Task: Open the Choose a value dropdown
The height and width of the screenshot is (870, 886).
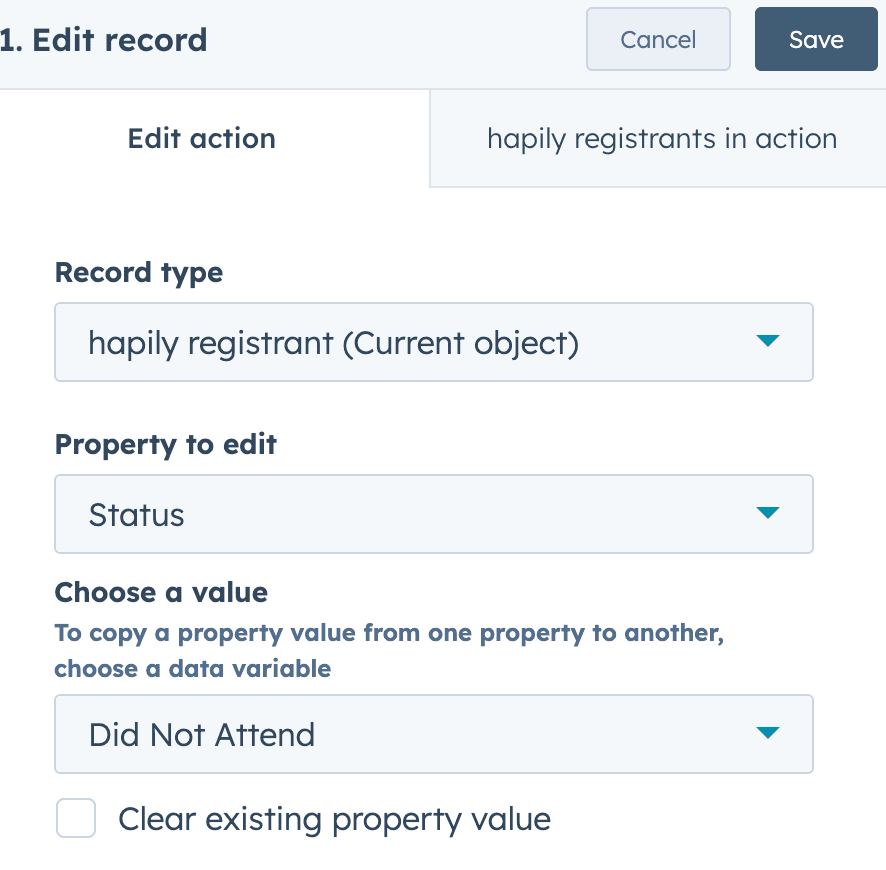Action: tap(433, 735)
